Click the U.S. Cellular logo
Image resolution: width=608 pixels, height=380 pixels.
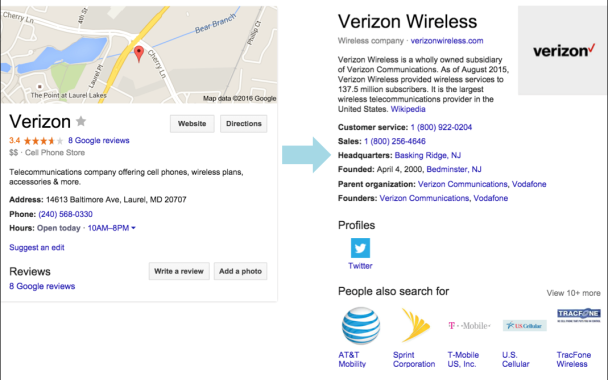click(x=524, y=326)
